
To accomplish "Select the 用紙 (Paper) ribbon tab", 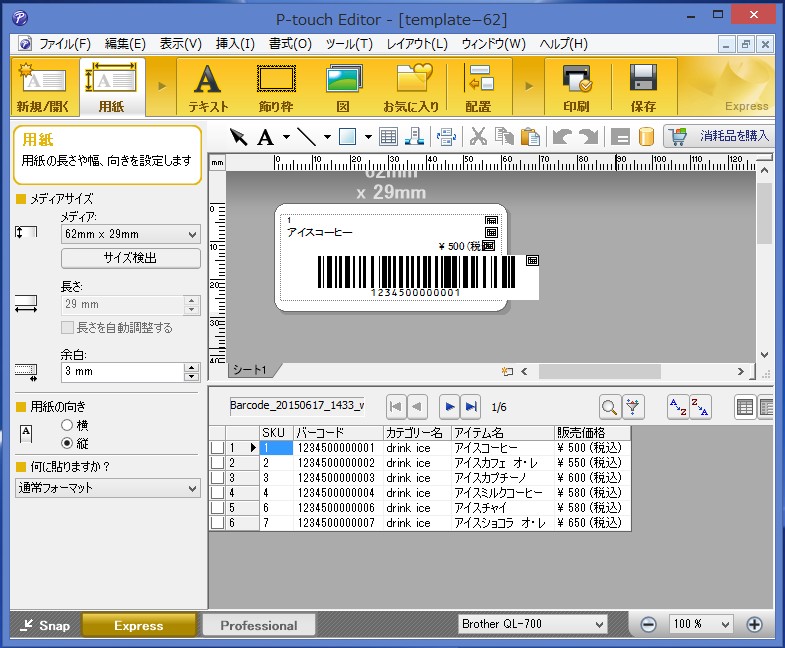I will pyautogui.click(x=112, y=87).
